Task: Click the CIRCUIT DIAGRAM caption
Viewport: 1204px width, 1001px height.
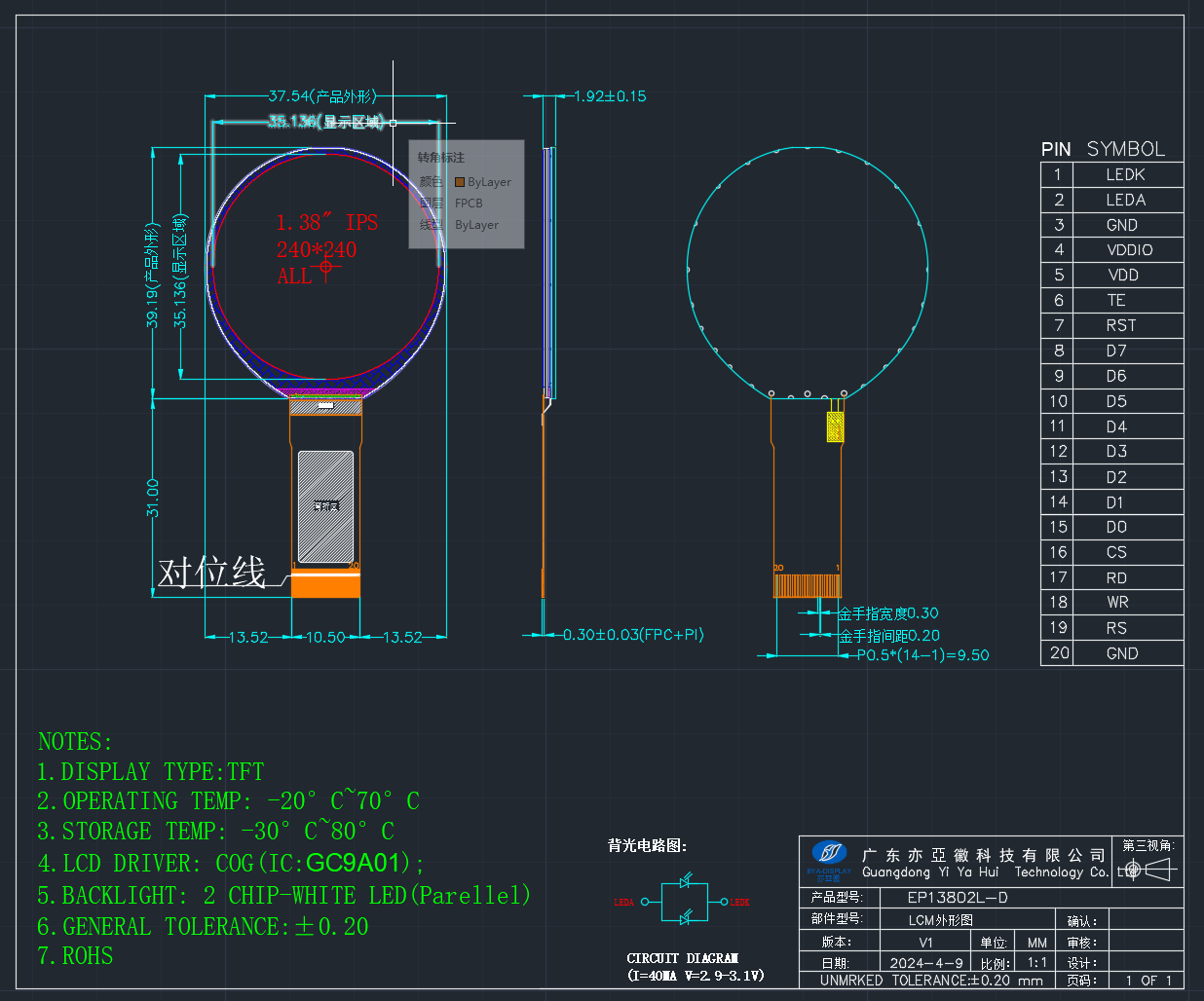Action: click(x=682, y=958)
